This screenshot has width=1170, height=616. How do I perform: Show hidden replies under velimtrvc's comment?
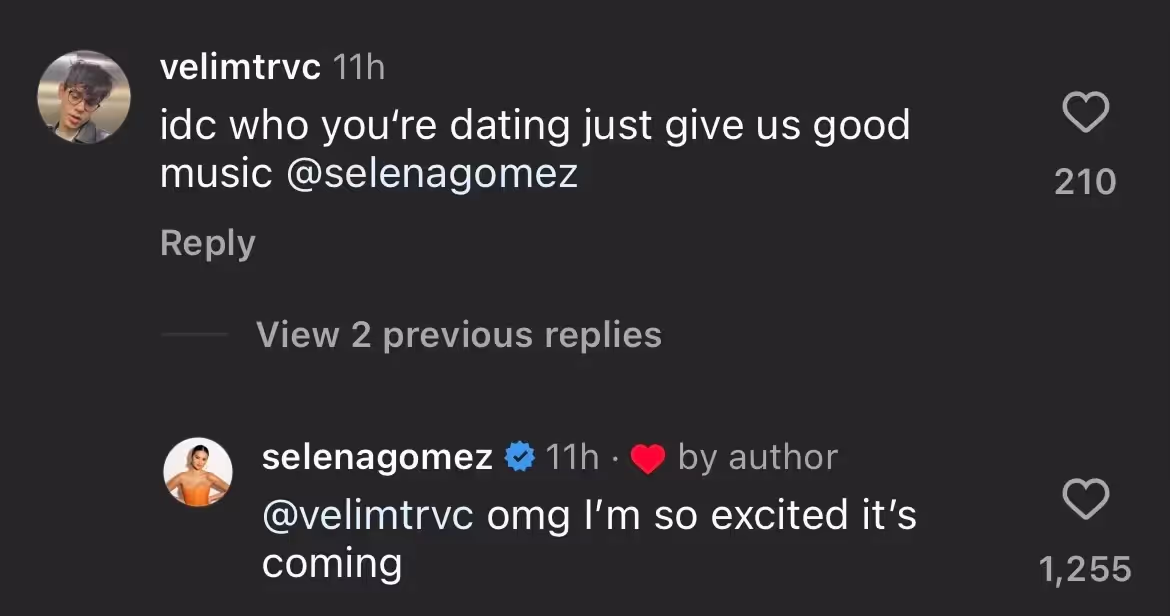click(x=459, y=334)
